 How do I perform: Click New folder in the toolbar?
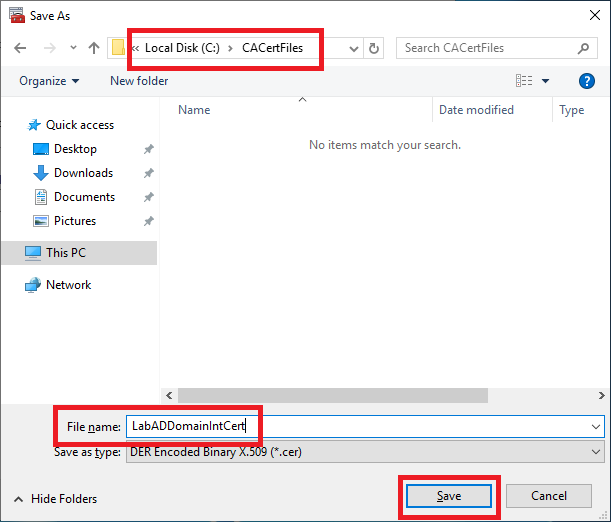click(139, 81)
